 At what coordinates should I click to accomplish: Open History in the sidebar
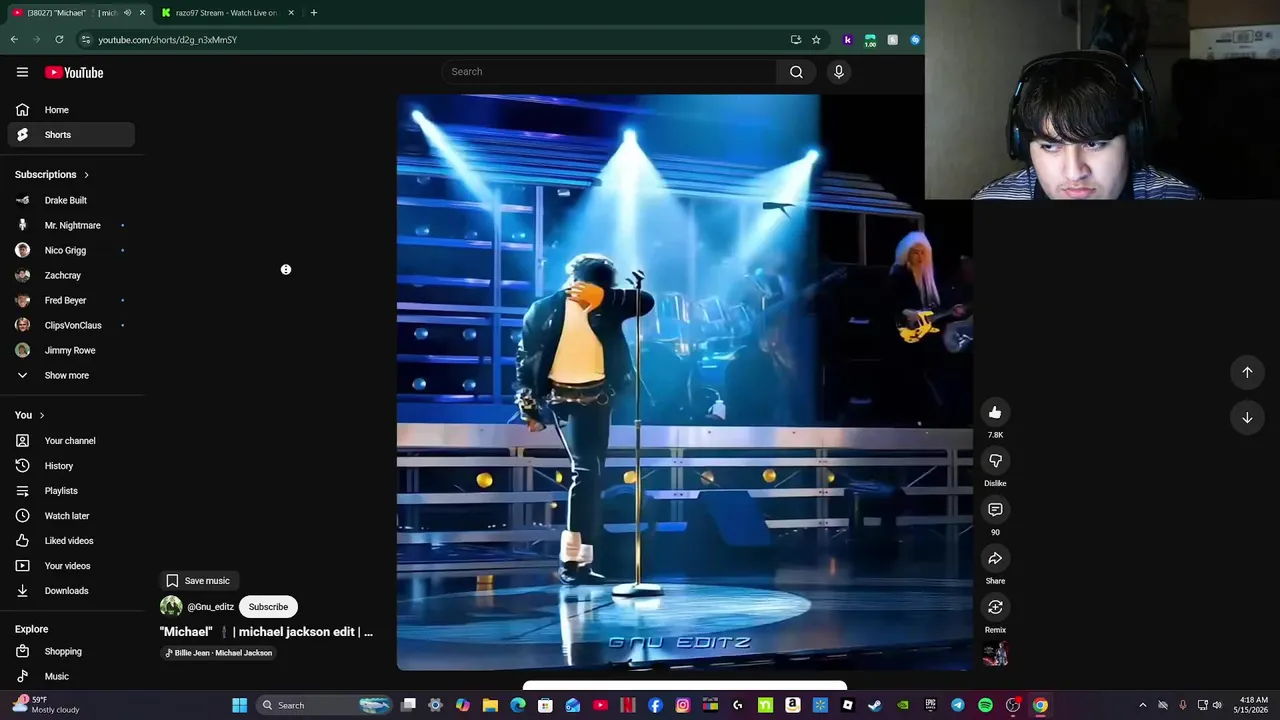tap(58, 466)
